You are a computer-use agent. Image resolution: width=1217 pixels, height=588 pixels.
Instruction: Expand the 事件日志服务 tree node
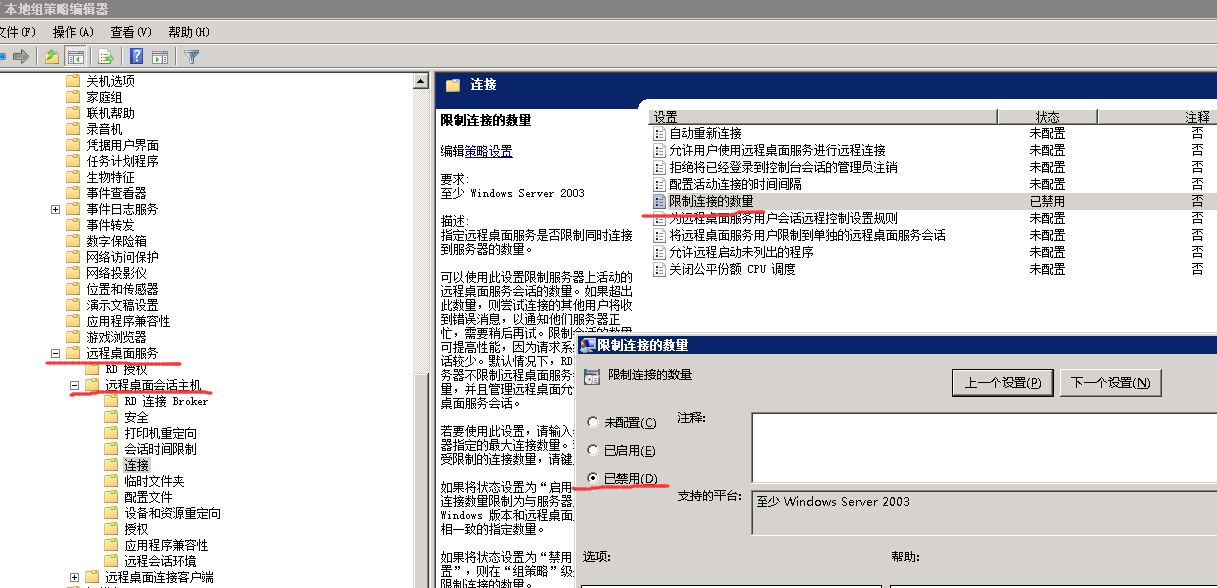pos(55,209)
